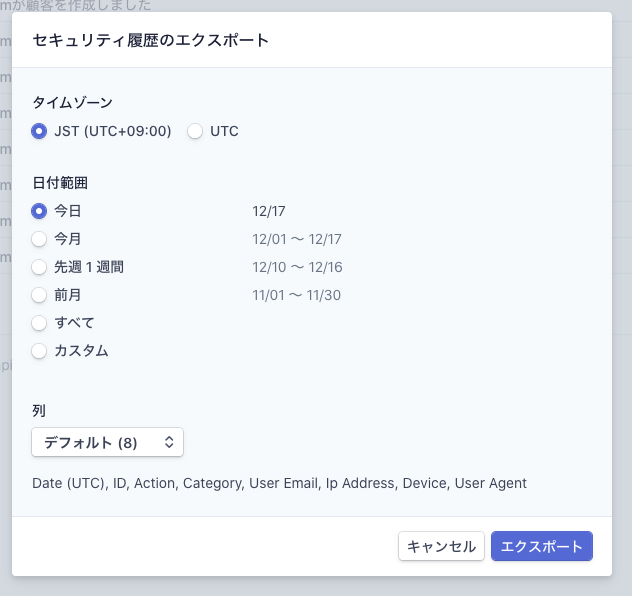Select 今日 as the date range
Viewport: 632px width, 596px height.
(x=40, y=211)
